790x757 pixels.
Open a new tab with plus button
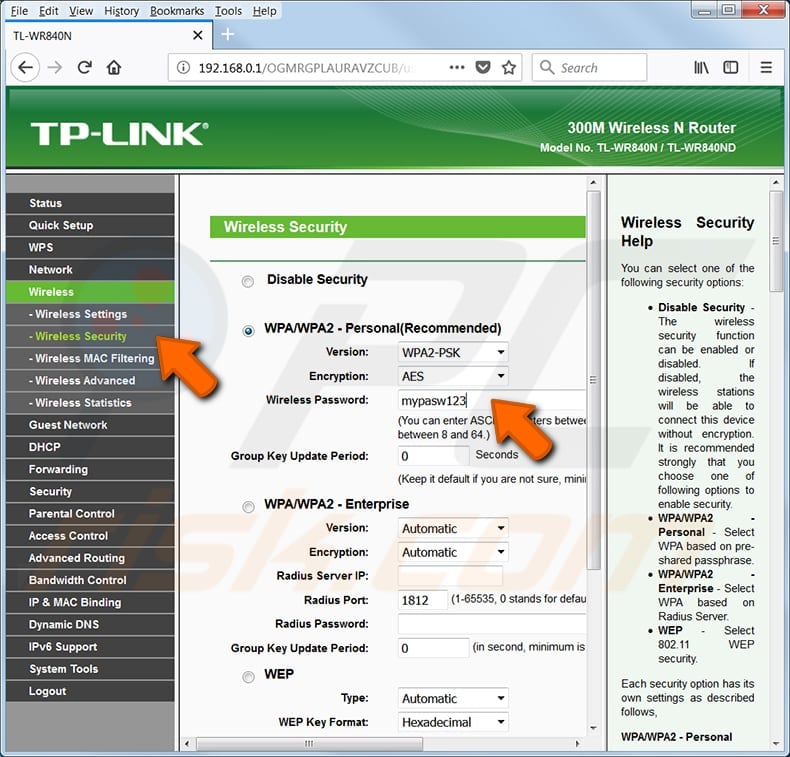pos(228,34)
